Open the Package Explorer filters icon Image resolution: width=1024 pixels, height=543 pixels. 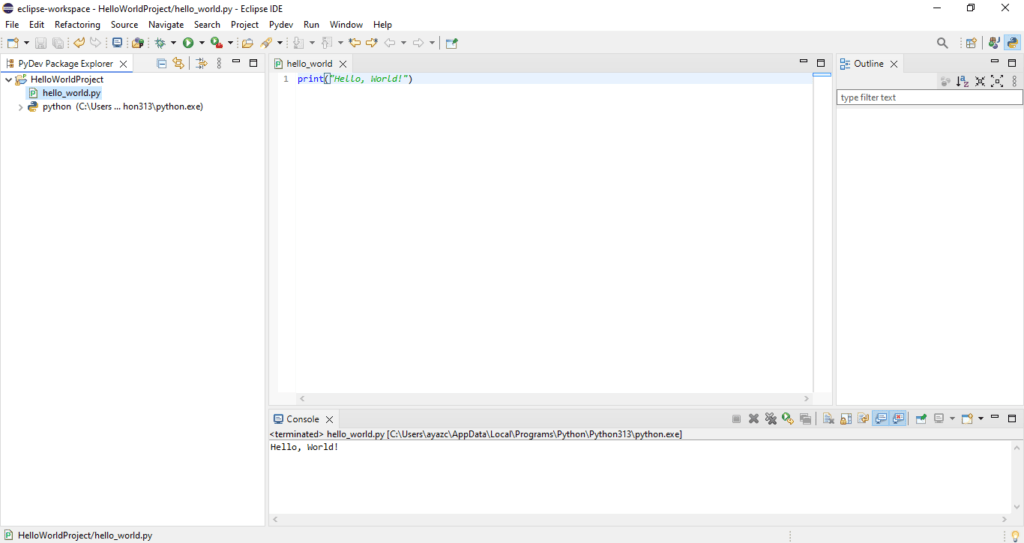202,63
